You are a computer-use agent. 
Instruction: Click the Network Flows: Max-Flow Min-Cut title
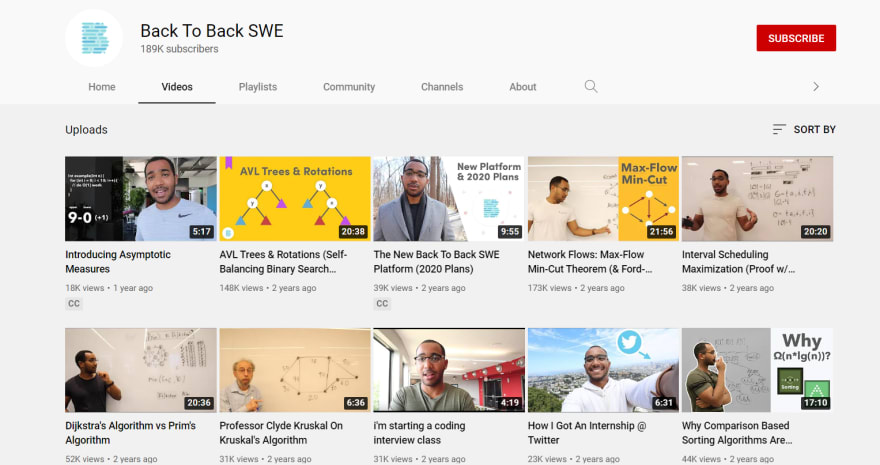pos(590,261)
